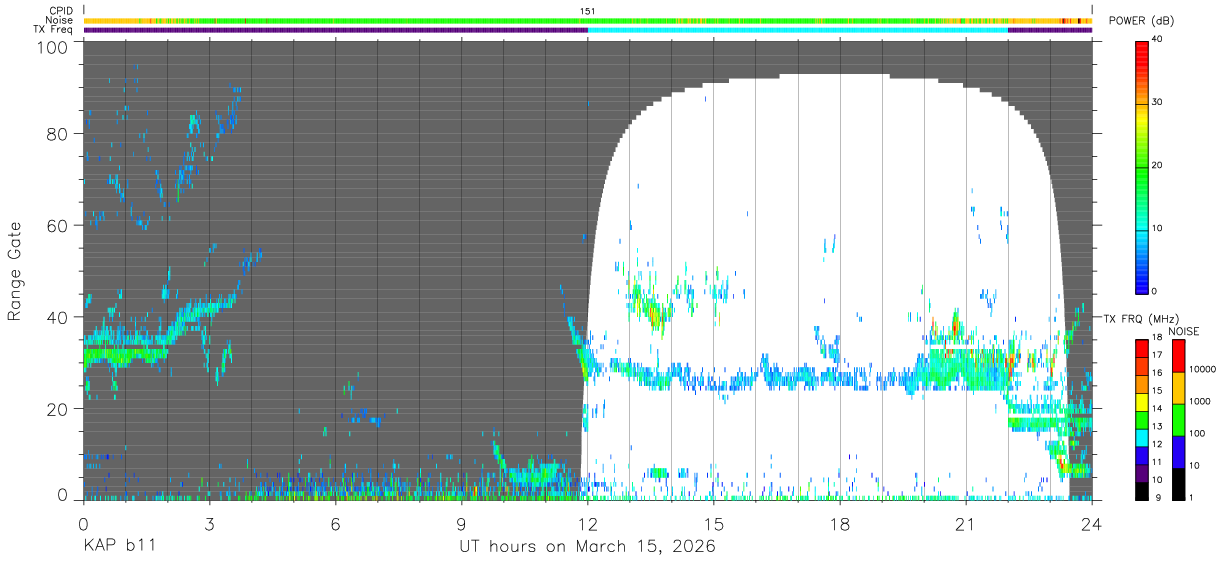Click the 6 hour label on time axis

pyautogui.click(x=335, y=524)
